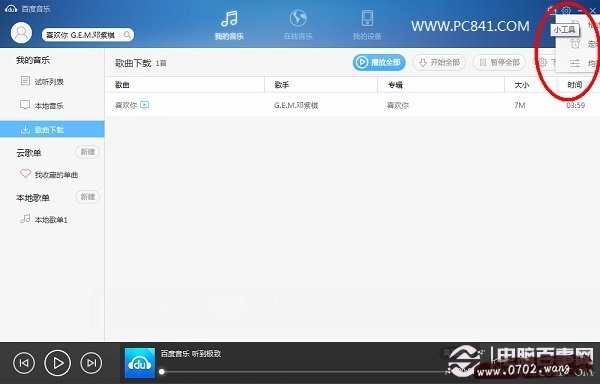Sort by 歌手 column header
The height and width of the screenshot is (384, 600).
click(x=282, y=85)
